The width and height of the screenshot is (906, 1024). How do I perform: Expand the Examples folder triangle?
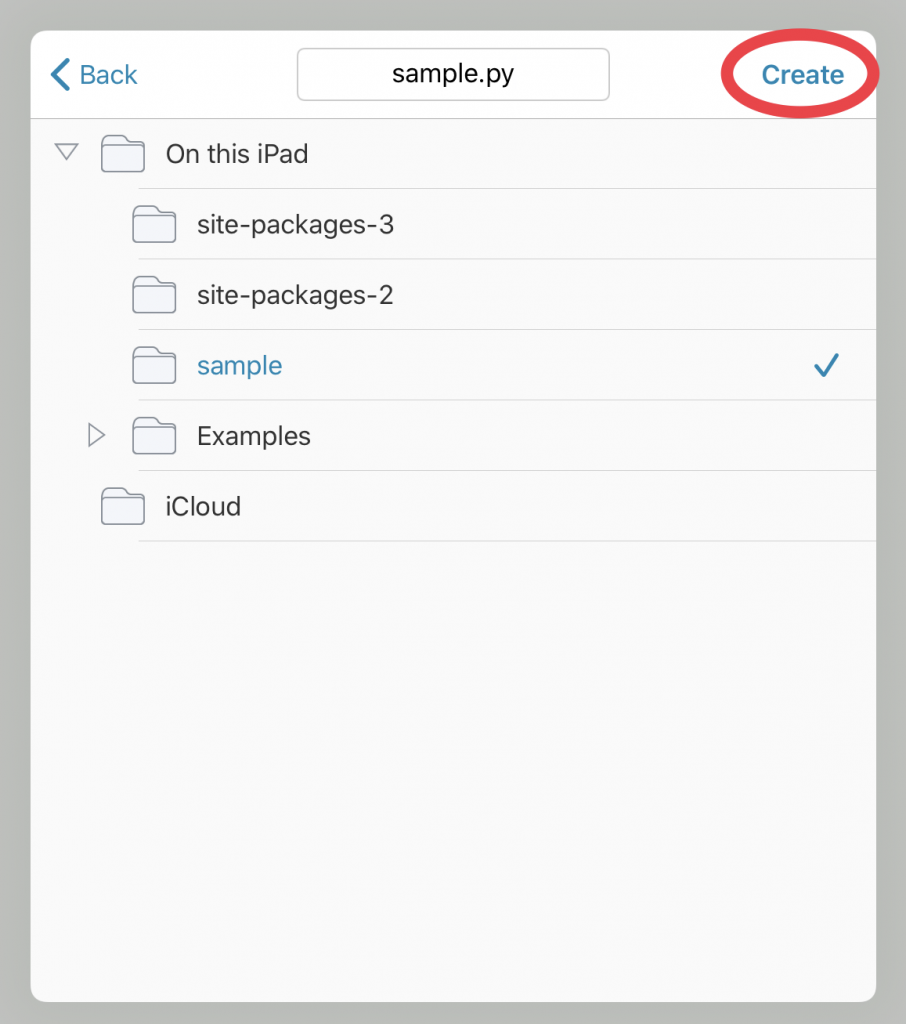tap(96, 435)
